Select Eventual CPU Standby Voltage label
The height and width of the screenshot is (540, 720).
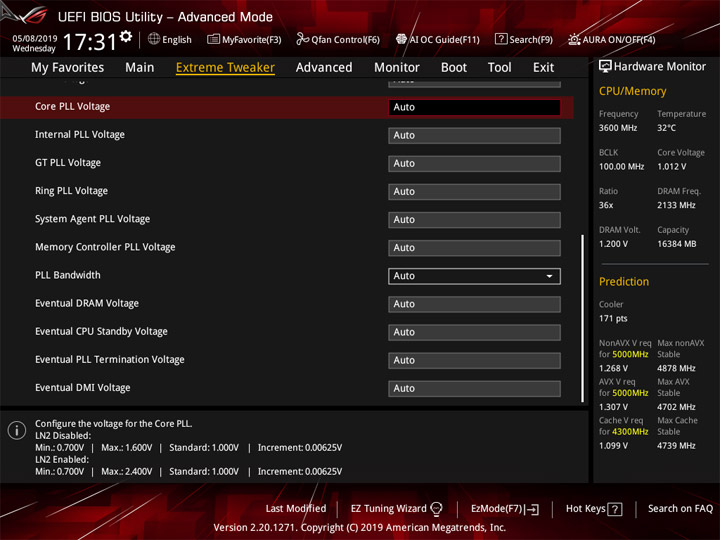coord(101,332)
